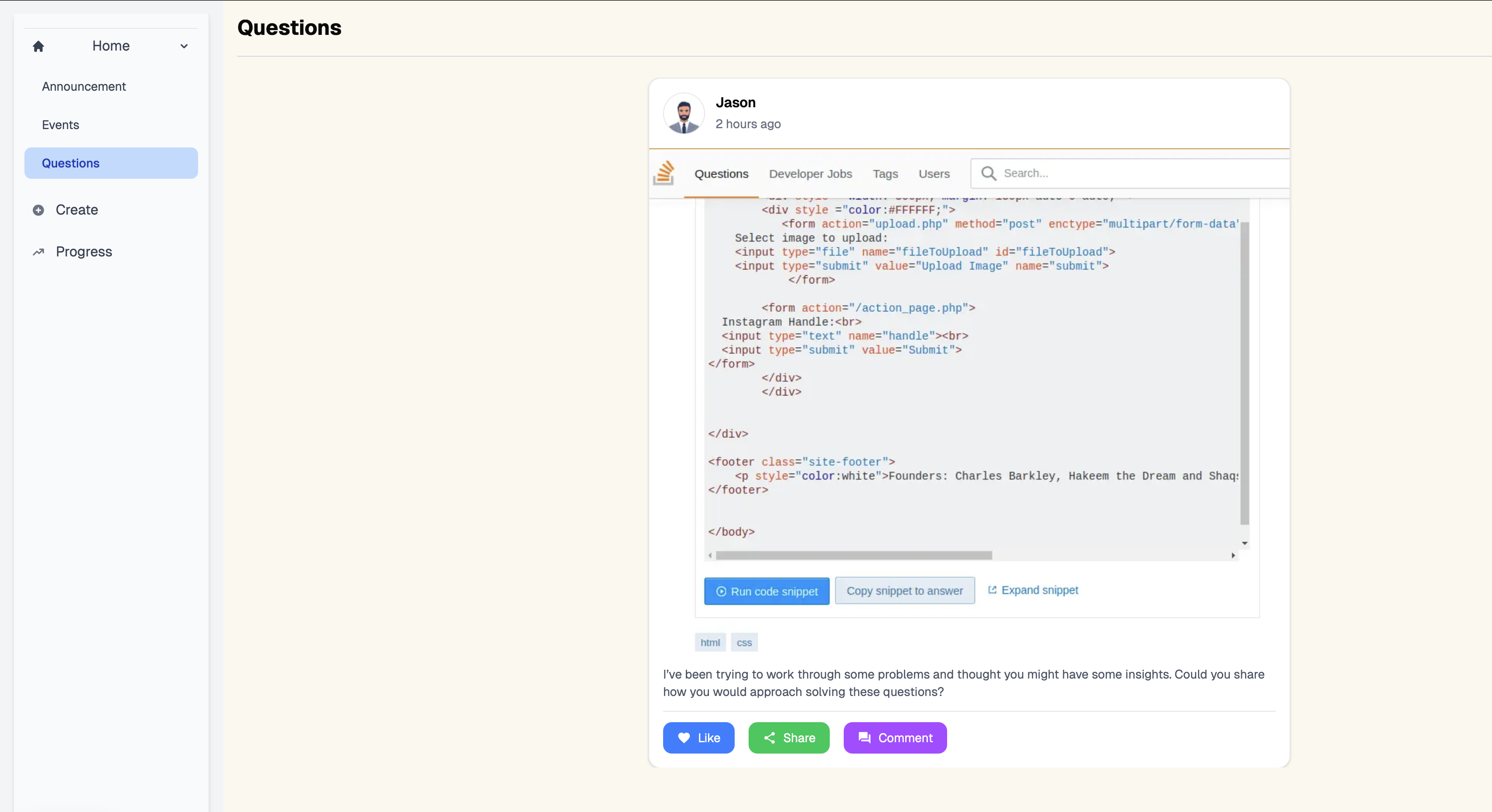Switch to Developer Jobs tab

pyautogui.click(x=810, y=174)
